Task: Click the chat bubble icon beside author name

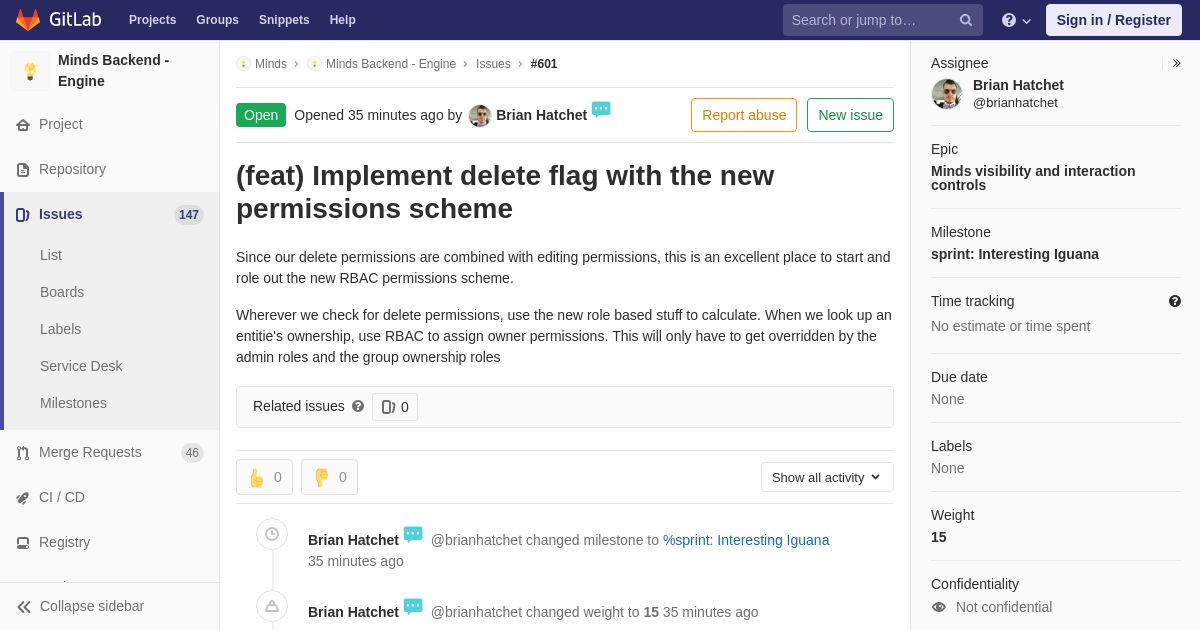Action: point(601,109)
